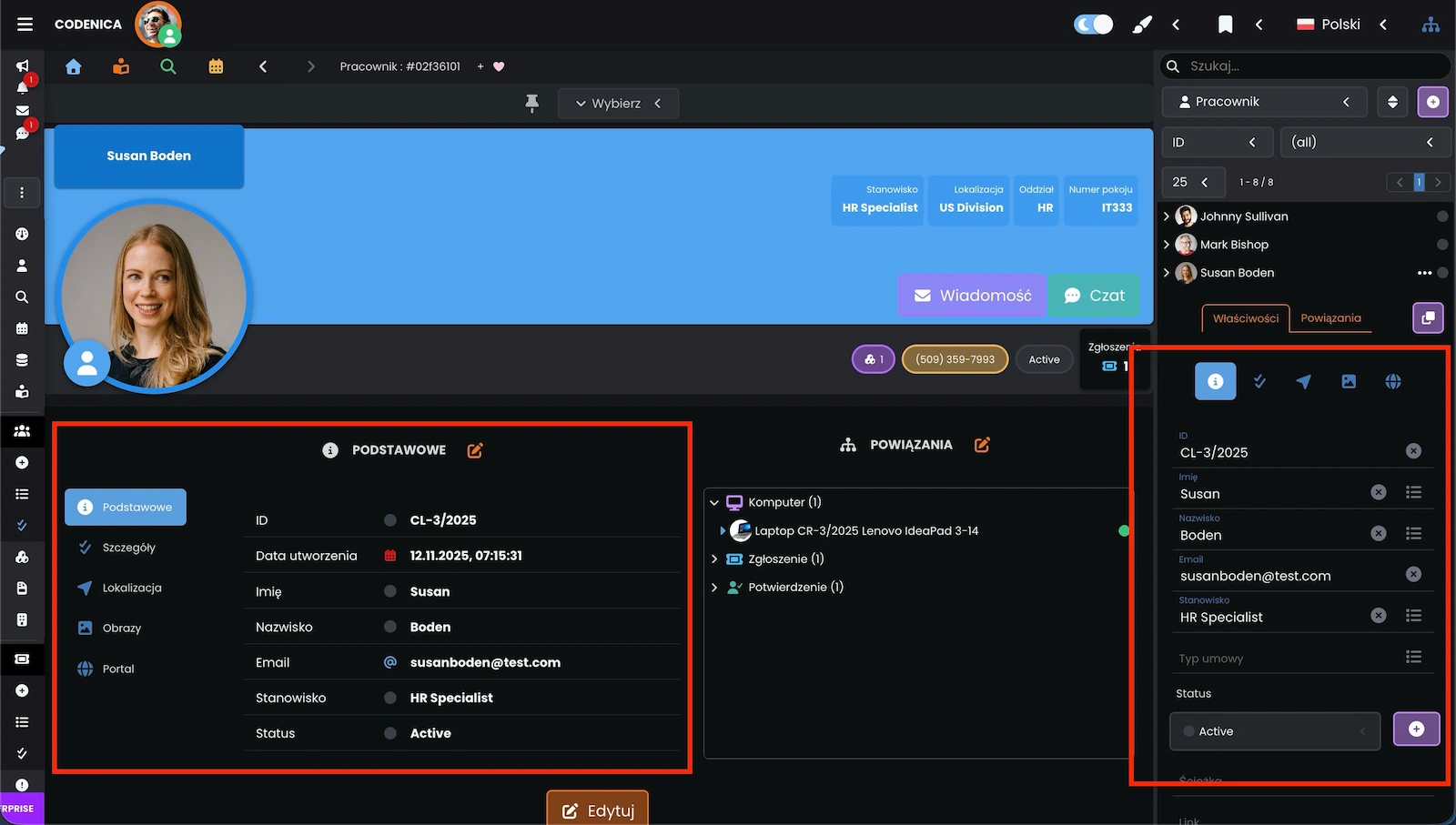Click the edit icon next to PODSTAWOWE

pyautogui.click(x=475, y=450)
